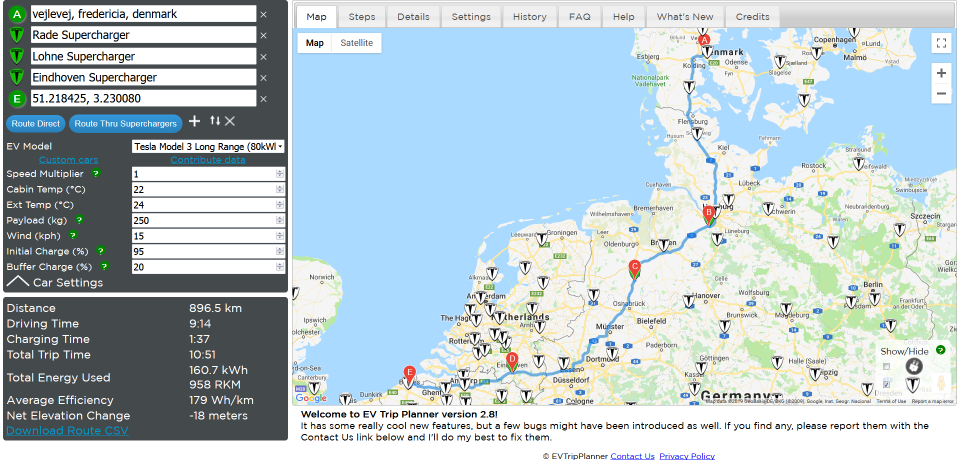The image size is (959, 460).
Task: Adjust Buffer Charge spinner arrows
Action: point(280,267)
